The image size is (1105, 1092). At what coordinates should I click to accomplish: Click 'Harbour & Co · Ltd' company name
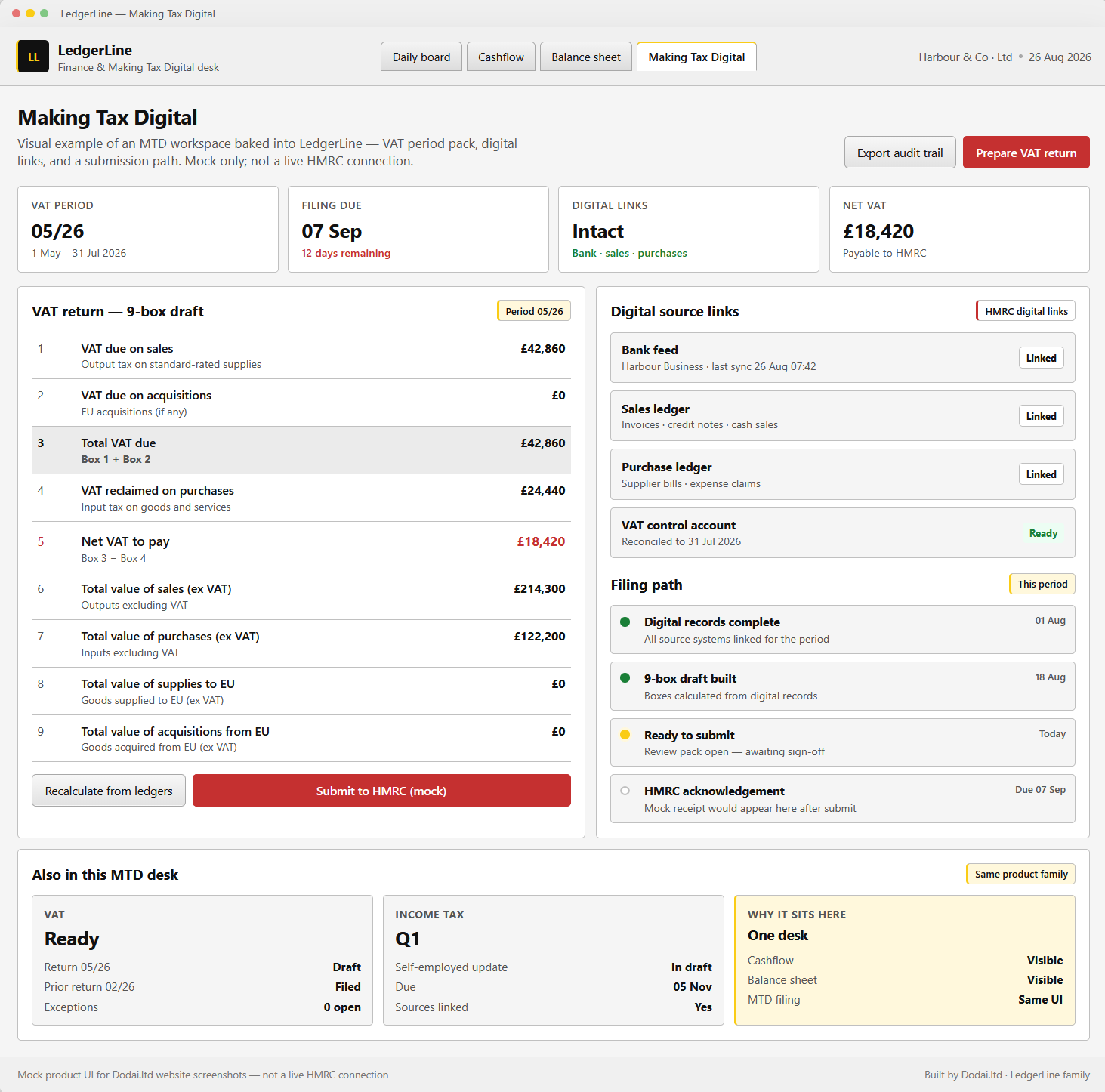tap(965, 57)
